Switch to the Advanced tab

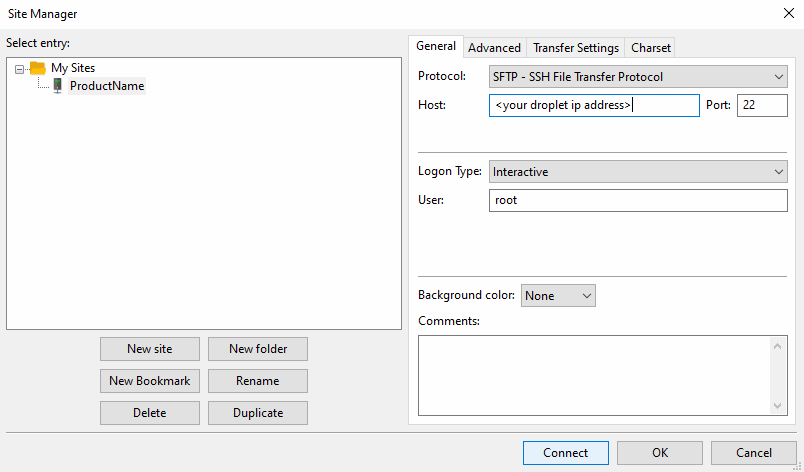coord(494,48)
